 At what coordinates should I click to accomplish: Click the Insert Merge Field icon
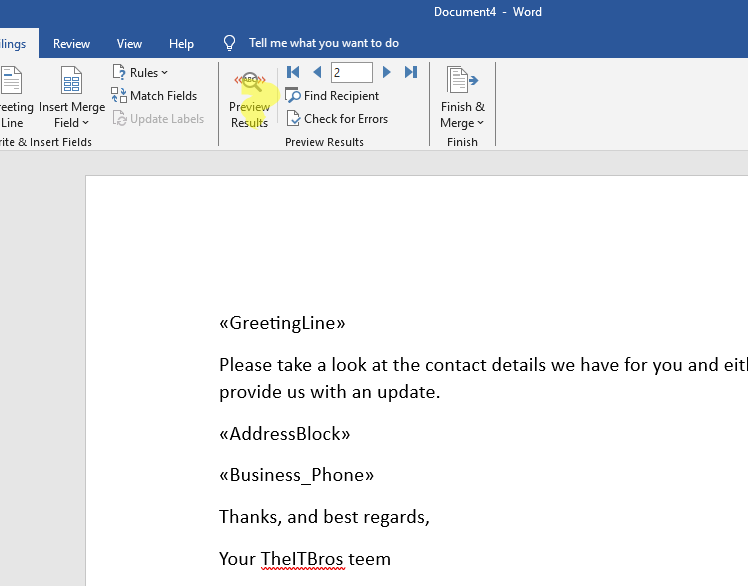72,80
